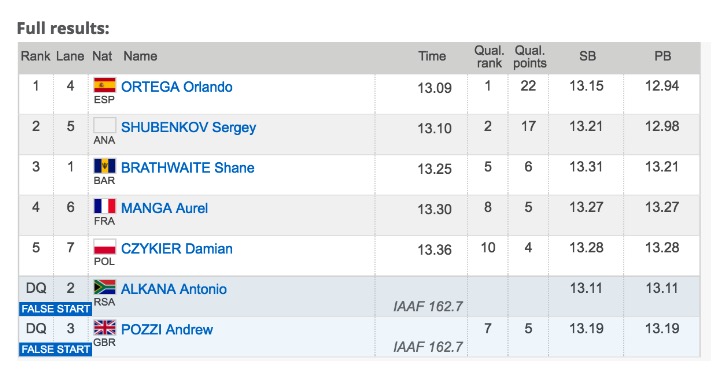The image size is (713, 381).
Task: Click the blank ANA flag icon
Action: pyautogui.click(x=105, y=125)
